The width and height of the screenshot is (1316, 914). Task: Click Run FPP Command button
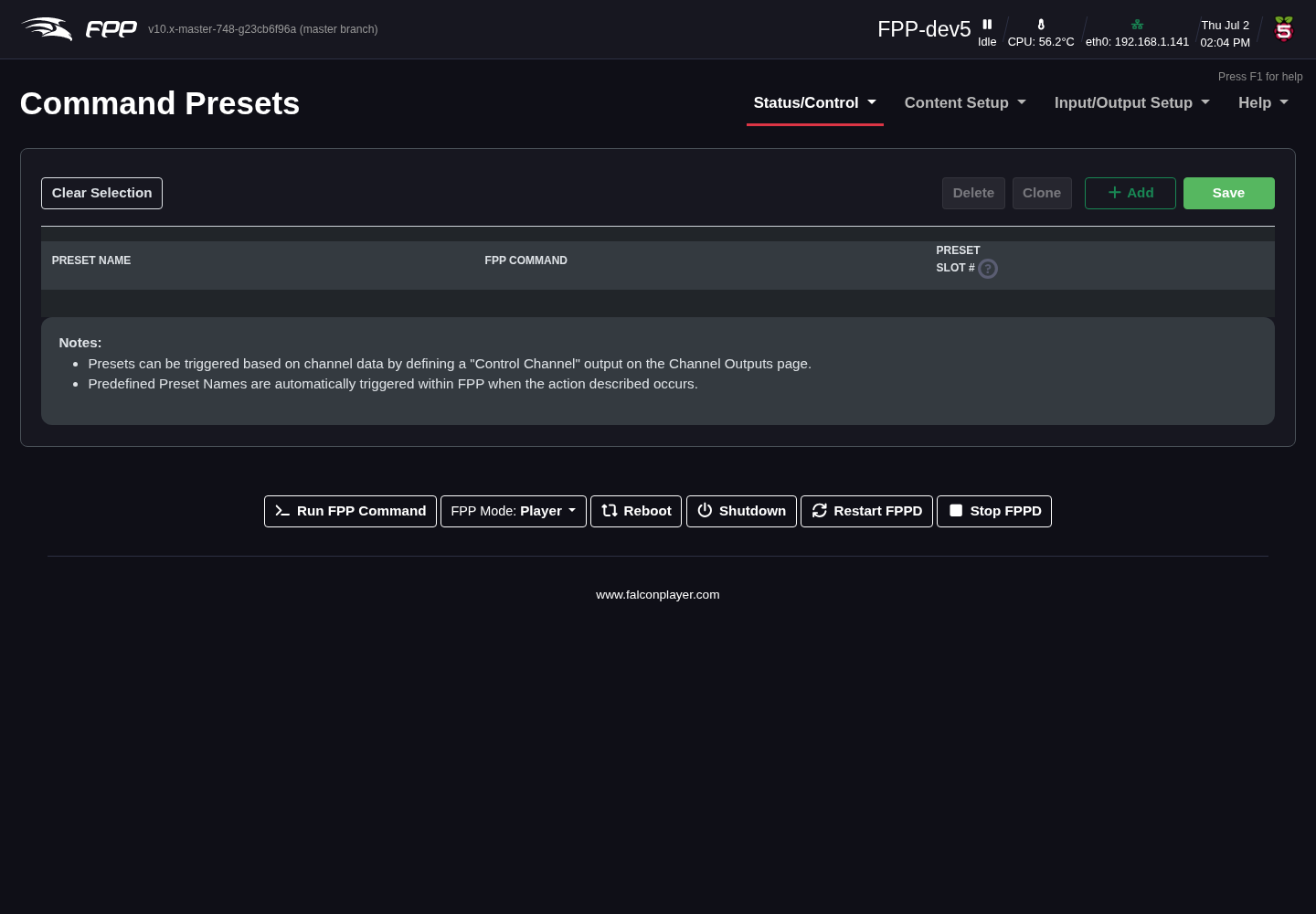coord(350,511)
